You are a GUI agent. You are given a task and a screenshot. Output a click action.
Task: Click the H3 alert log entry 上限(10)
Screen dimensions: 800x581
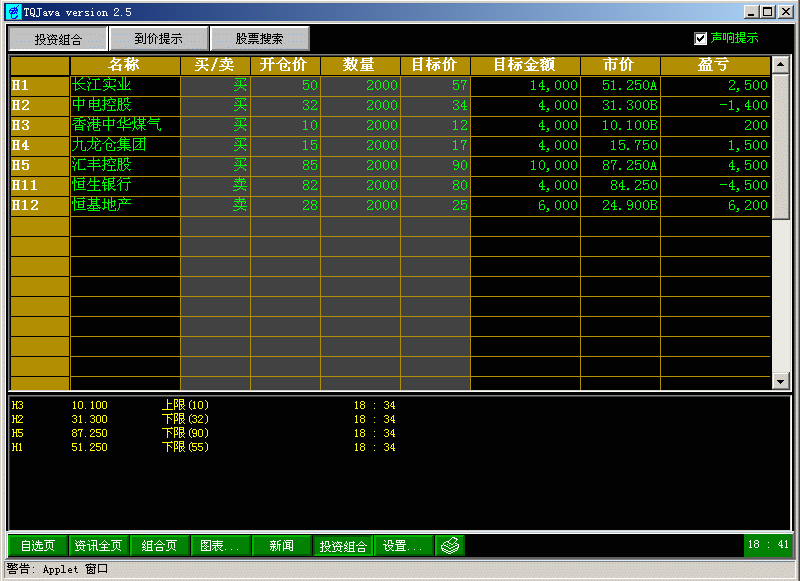coord(185,405)
